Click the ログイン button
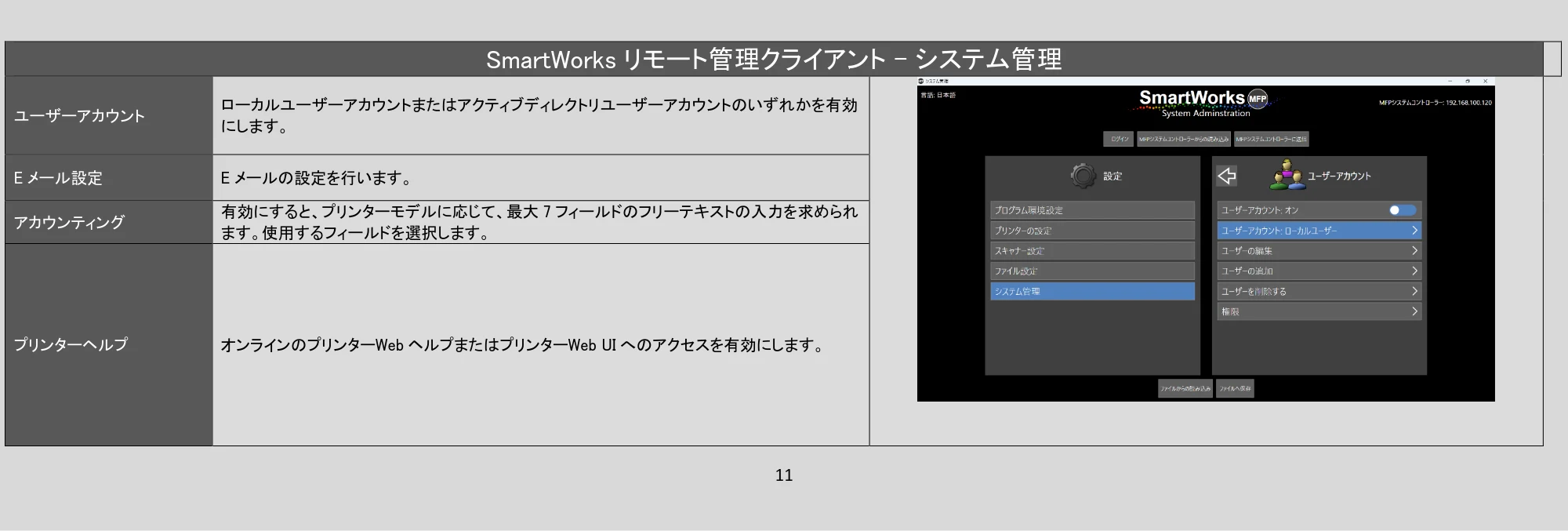This screenshot has height=531, width=1568. click(1119, 139)
